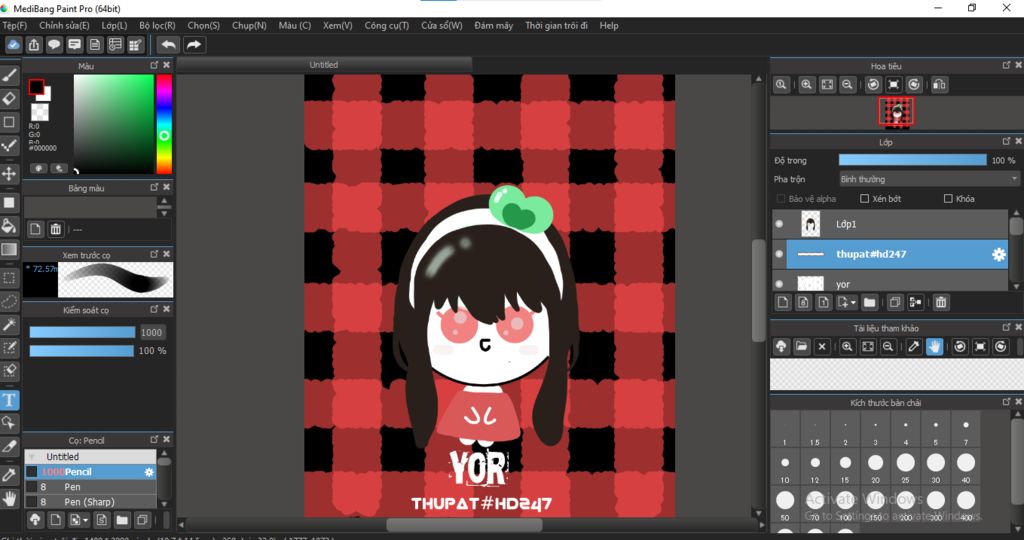Image resolution: width=1024 pixels, height=540 pixels.
Task: Click the Undo arrow in top toolbar
Action: 168,44
